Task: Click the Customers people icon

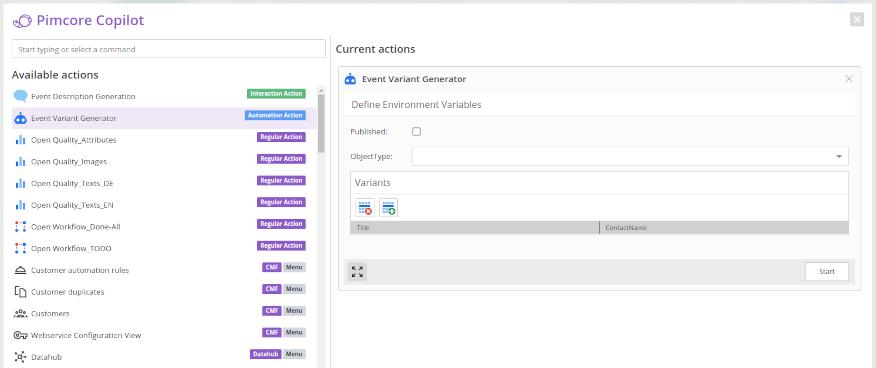Action: [x=21, y=314]
